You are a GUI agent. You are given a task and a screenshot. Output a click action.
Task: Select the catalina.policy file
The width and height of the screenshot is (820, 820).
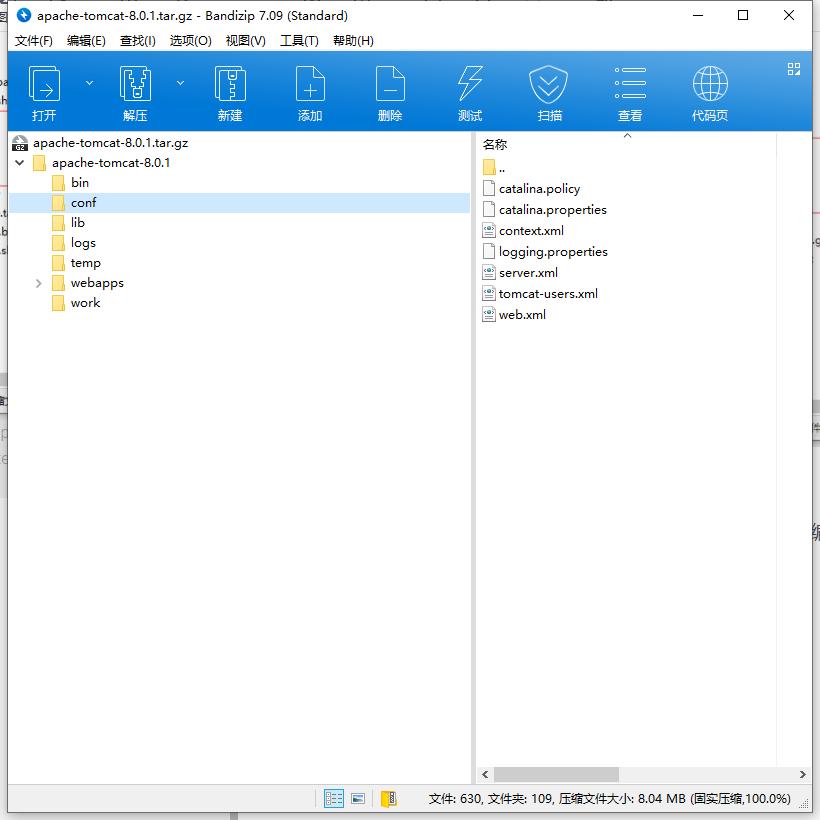[x=539, y=189]
